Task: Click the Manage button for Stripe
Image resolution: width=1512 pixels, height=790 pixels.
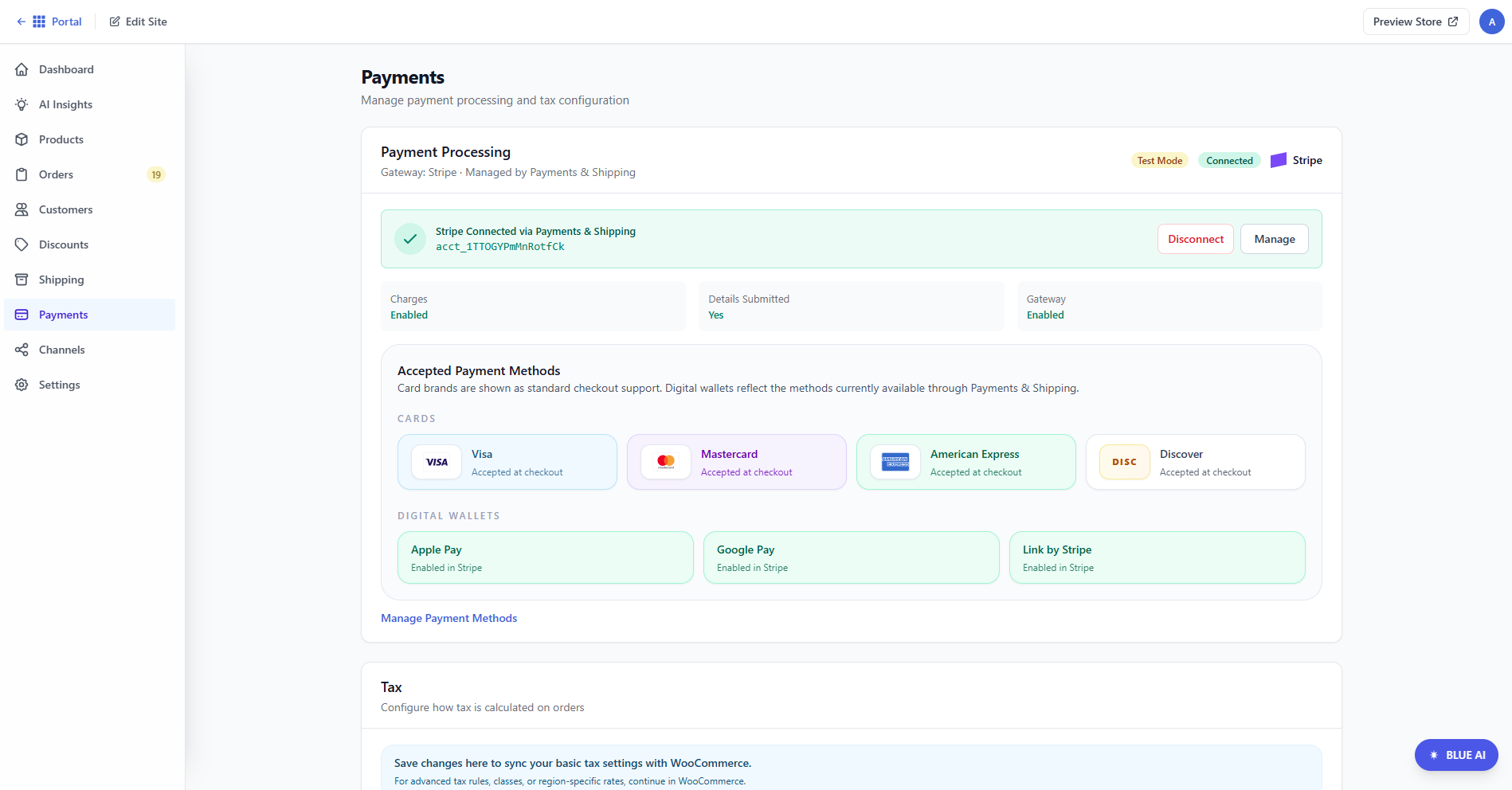Action: coord(1275,239)
